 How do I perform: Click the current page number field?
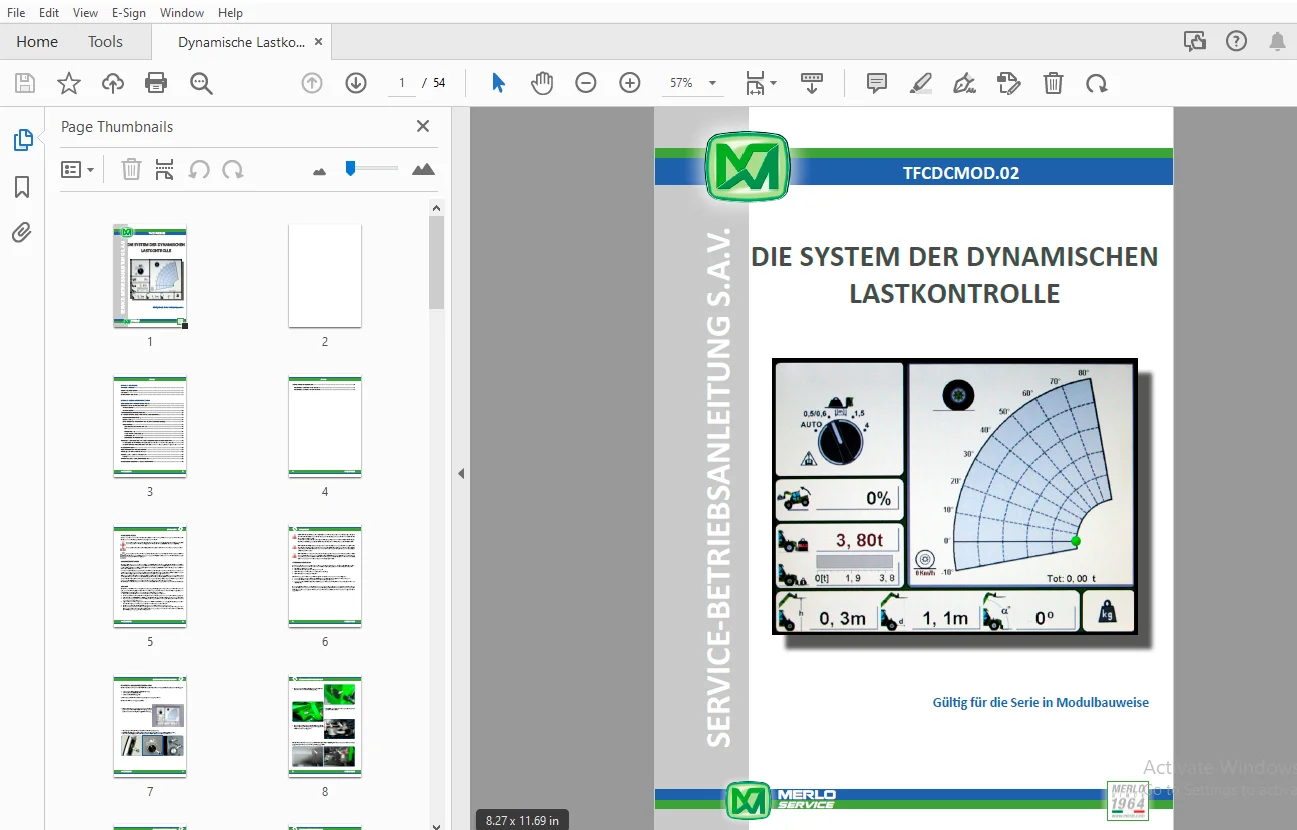click(x=402, y=83)
